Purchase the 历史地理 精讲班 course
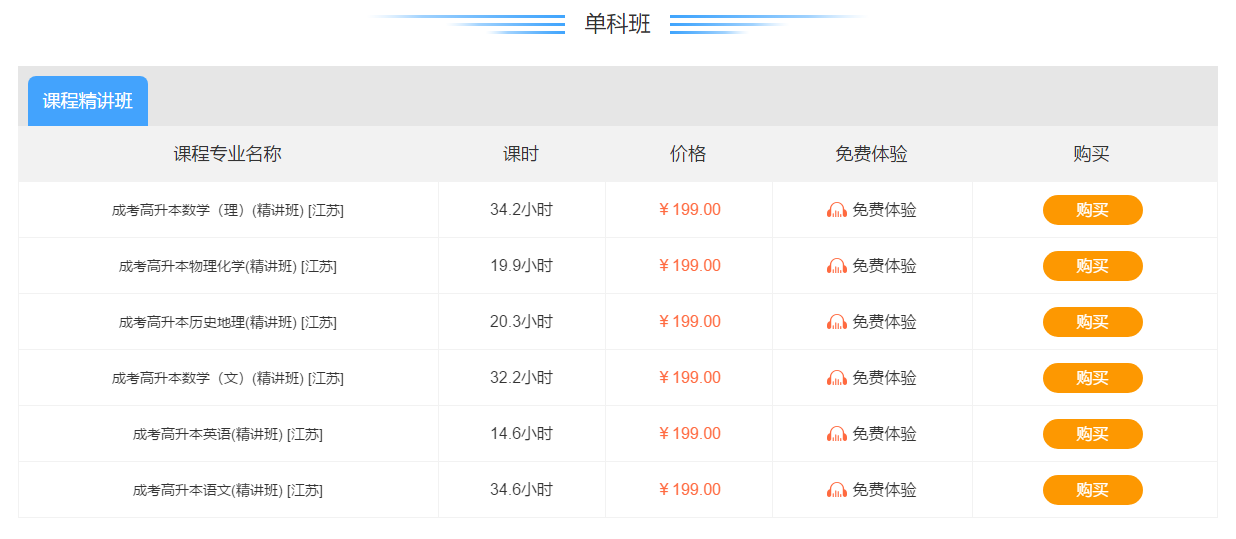This screenshot has width=1236, height=539. pos(1092,322)
